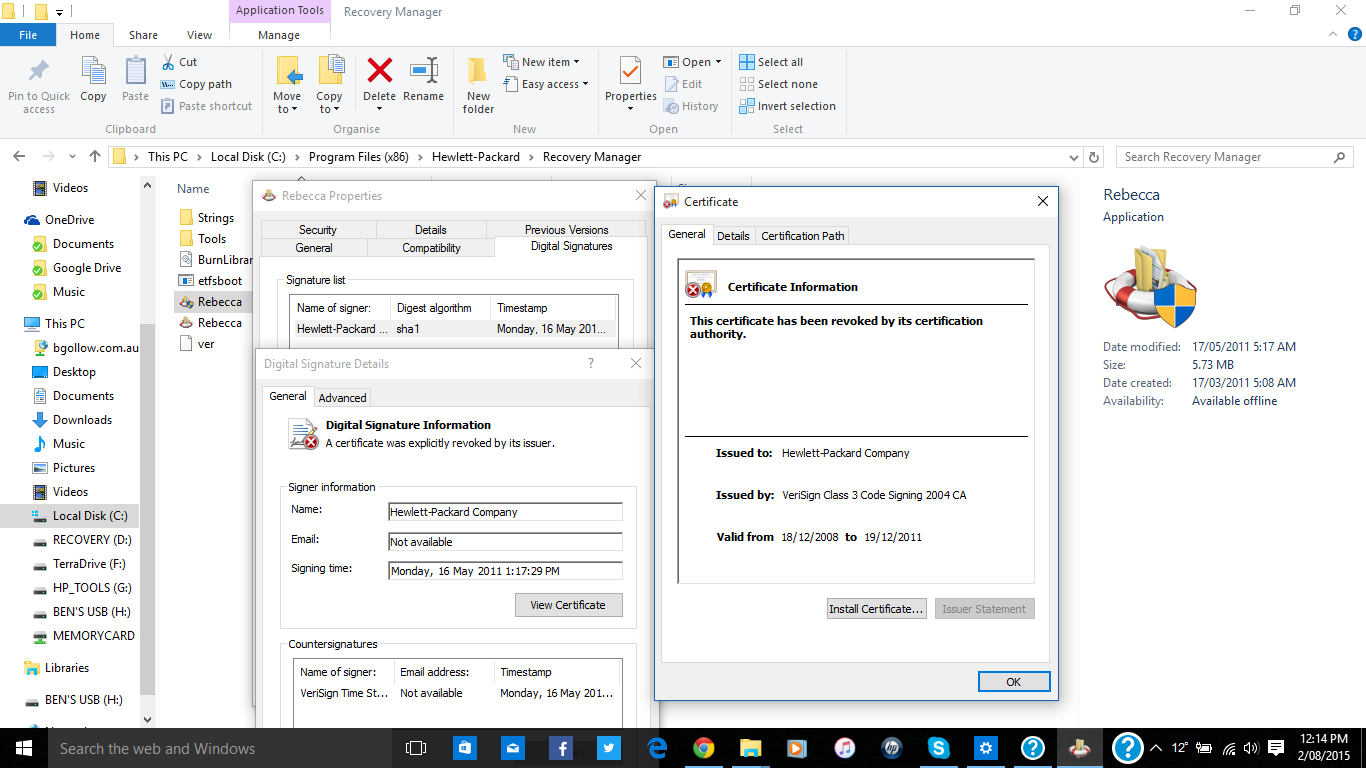1366x768 pixels.
Task: Open iTunes from the taskbar
Action: [x=845, y=748]
